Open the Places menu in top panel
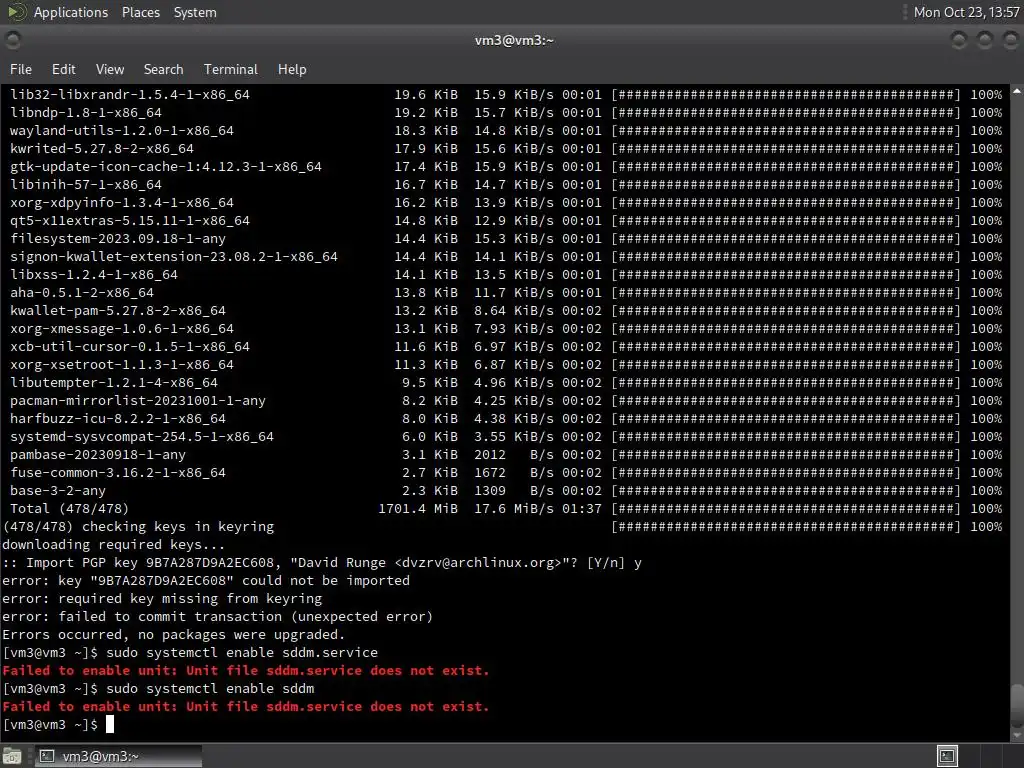The height and width of the screenshot is (768, 1024). click(x=140, y=12)
